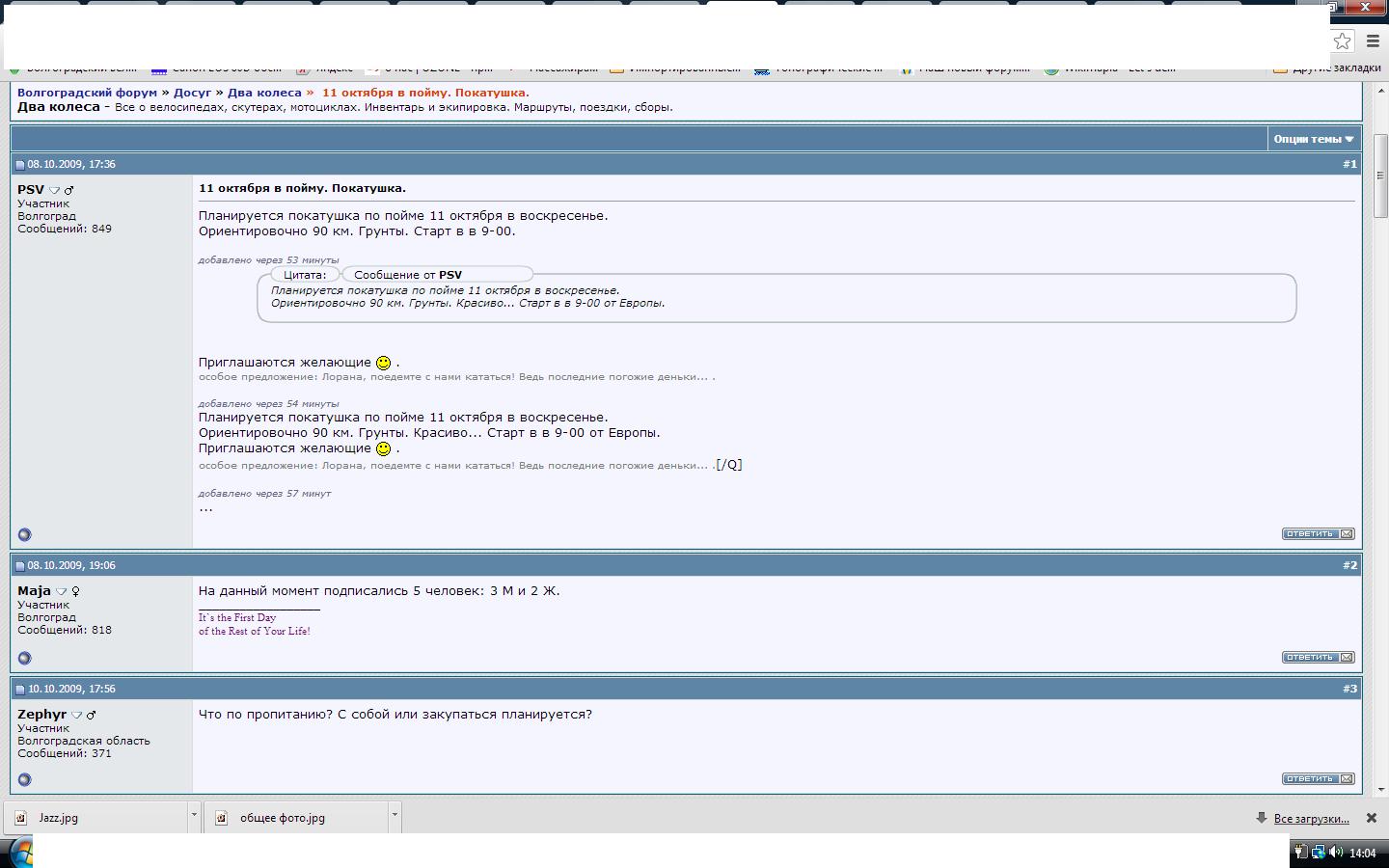Screen dimensions: 1389x868
Task: Expand the общее фото.jpg download options arrow
Action: [395, 816]
